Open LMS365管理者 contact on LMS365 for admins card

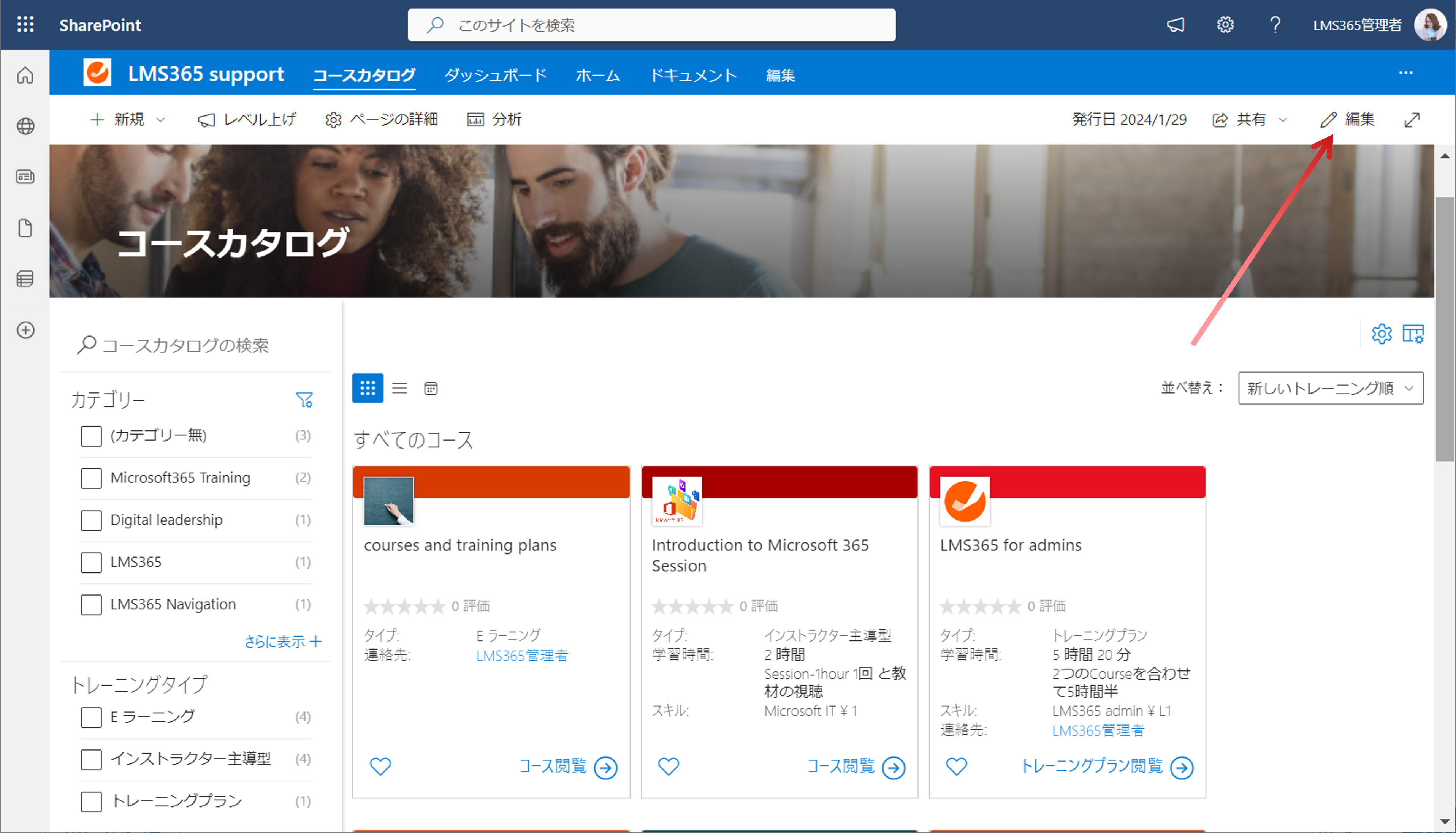click(x=1098, y=730)
